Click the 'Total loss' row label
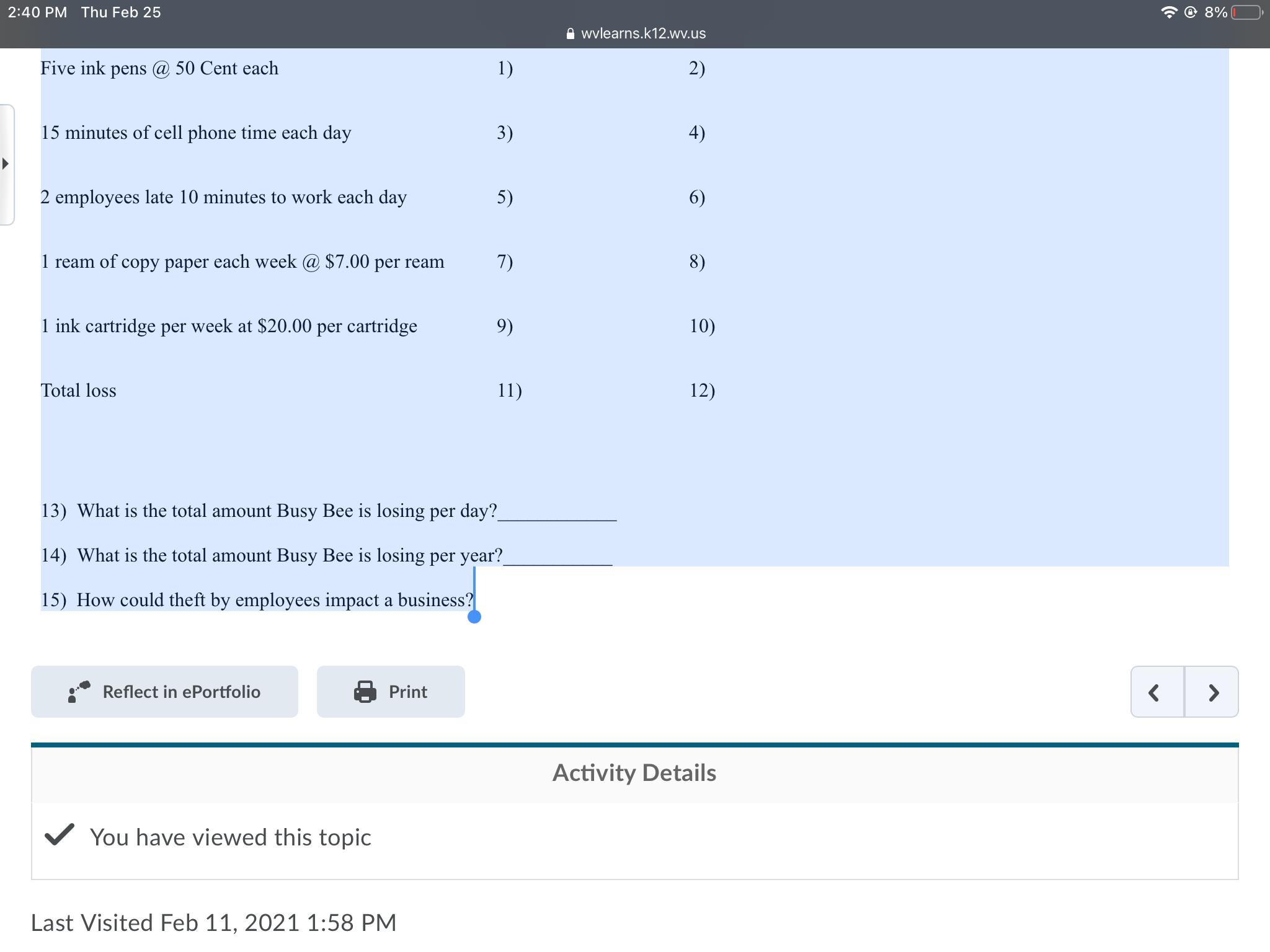 coord(79,390)
